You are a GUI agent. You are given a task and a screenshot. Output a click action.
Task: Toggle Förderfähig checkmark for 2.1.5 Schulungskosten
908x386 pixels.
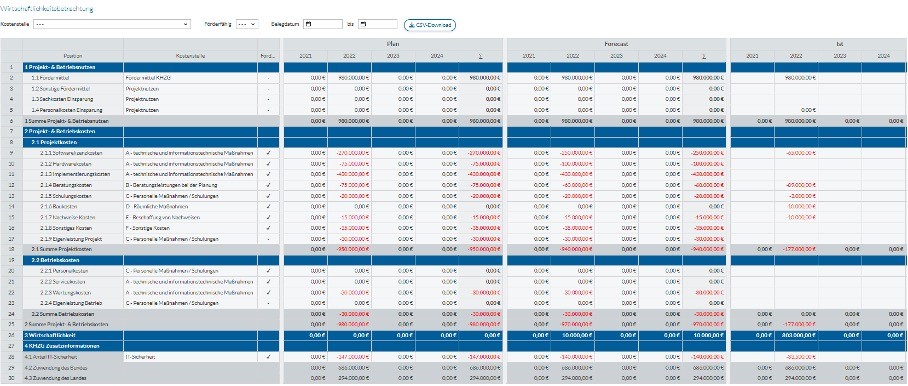pyautogui.click(x=269, y=196)
